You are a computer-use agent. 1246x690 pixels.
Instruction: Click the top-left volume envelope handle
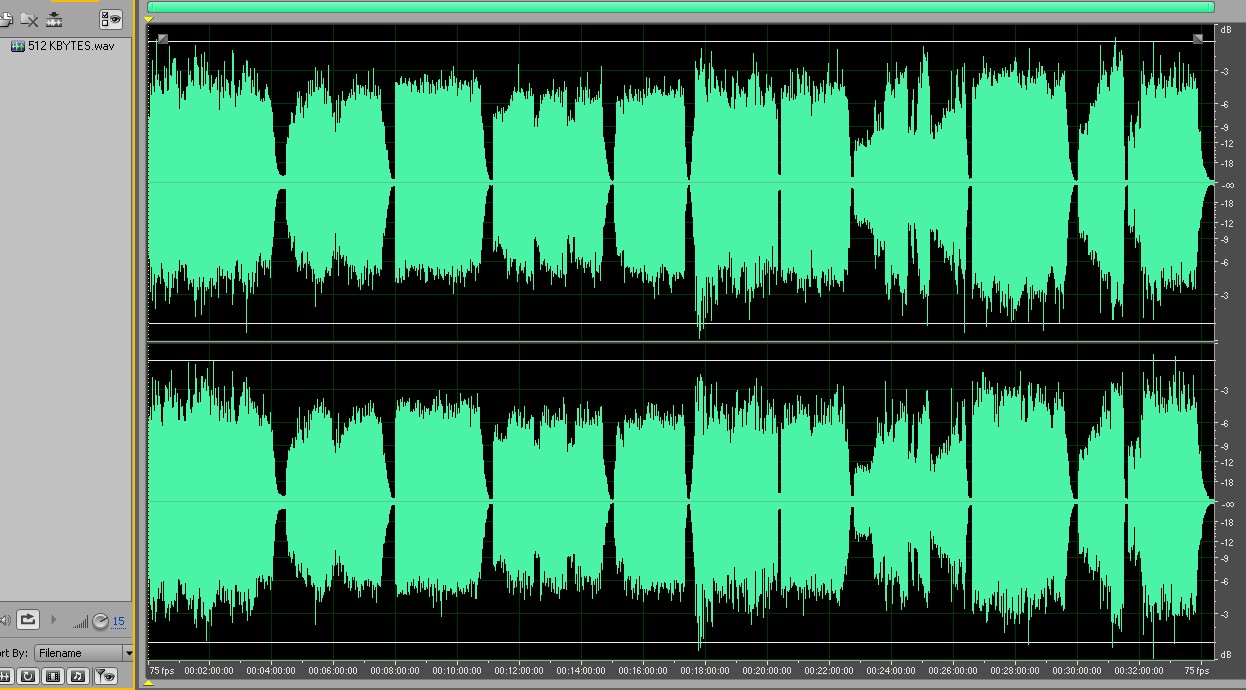pyautogui.click(x=163, y=39)
